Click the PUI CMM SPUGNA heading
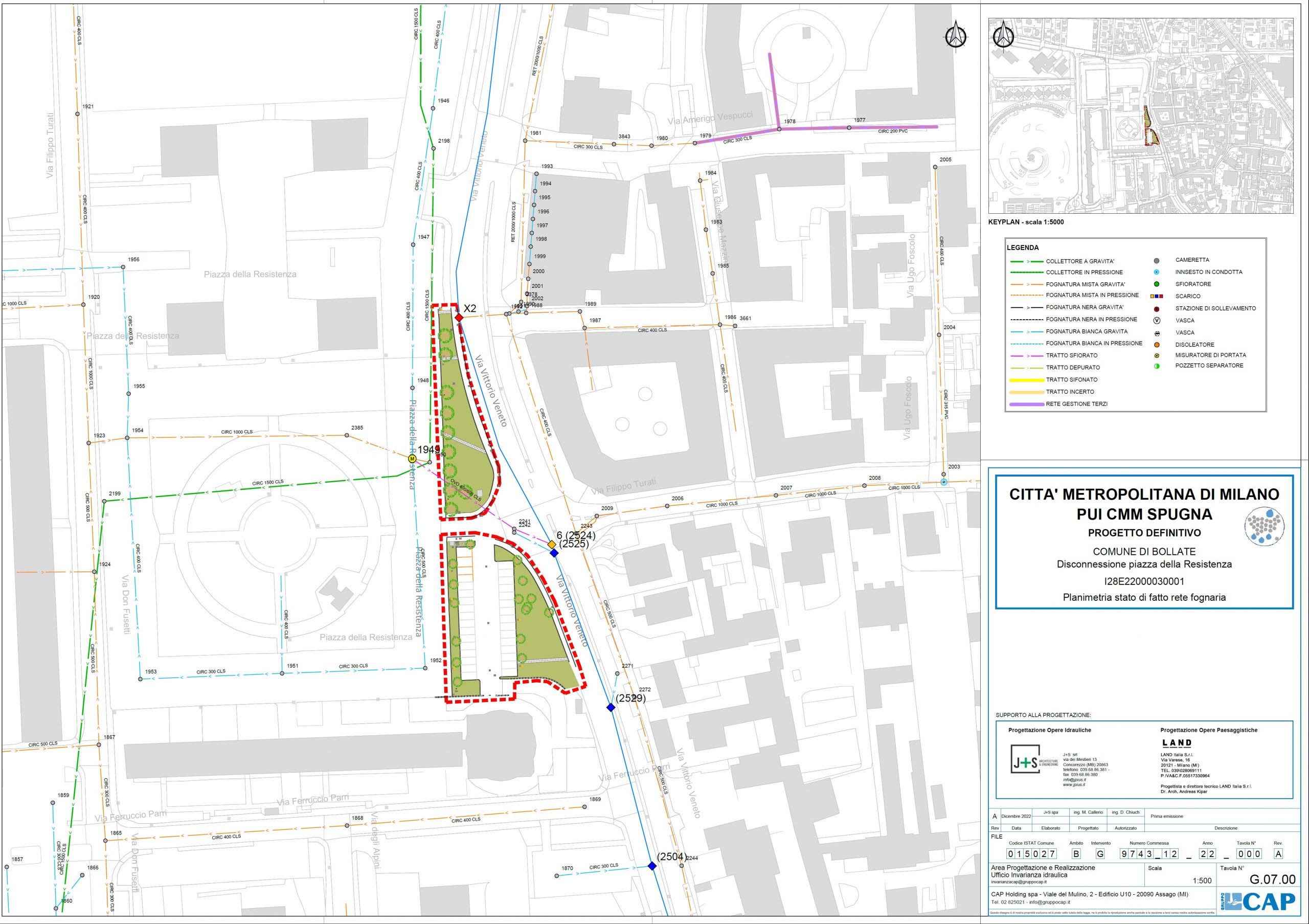 pos(1144,514)
